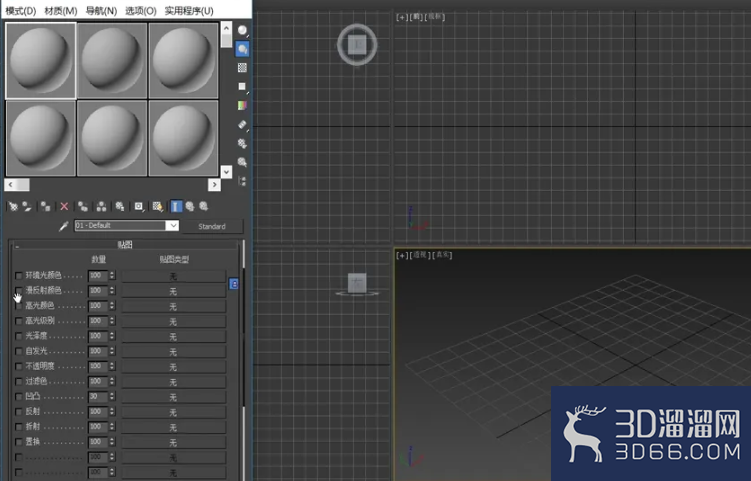Image resolution: width=751 pixels, height=481 pixels.
Task: Open the [线框] shading menu
Action: pyautogui.click(x=435, y=17)
